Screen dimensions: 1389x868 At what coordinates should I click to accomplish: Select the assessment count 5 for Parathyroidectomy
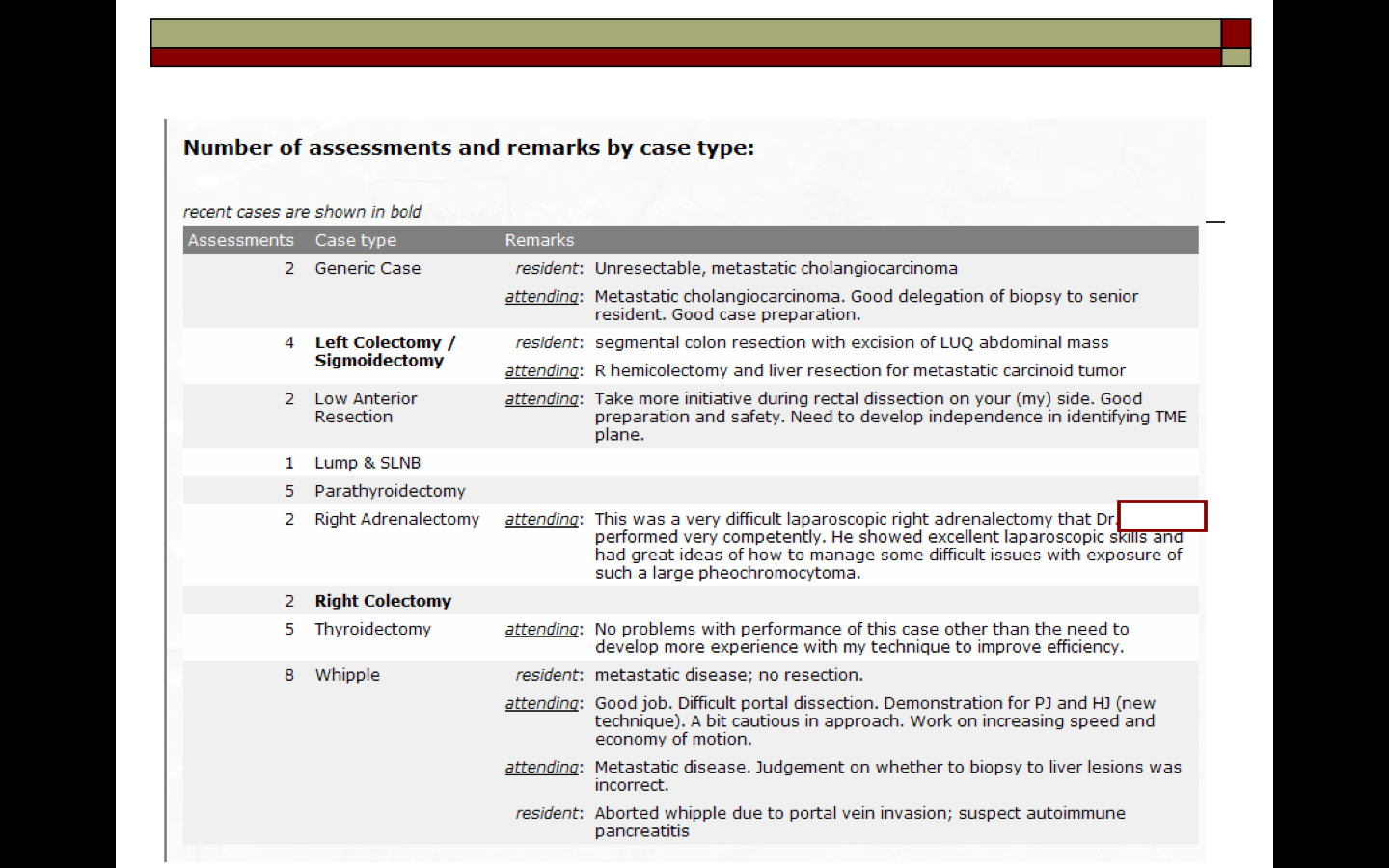pos(289,491)
